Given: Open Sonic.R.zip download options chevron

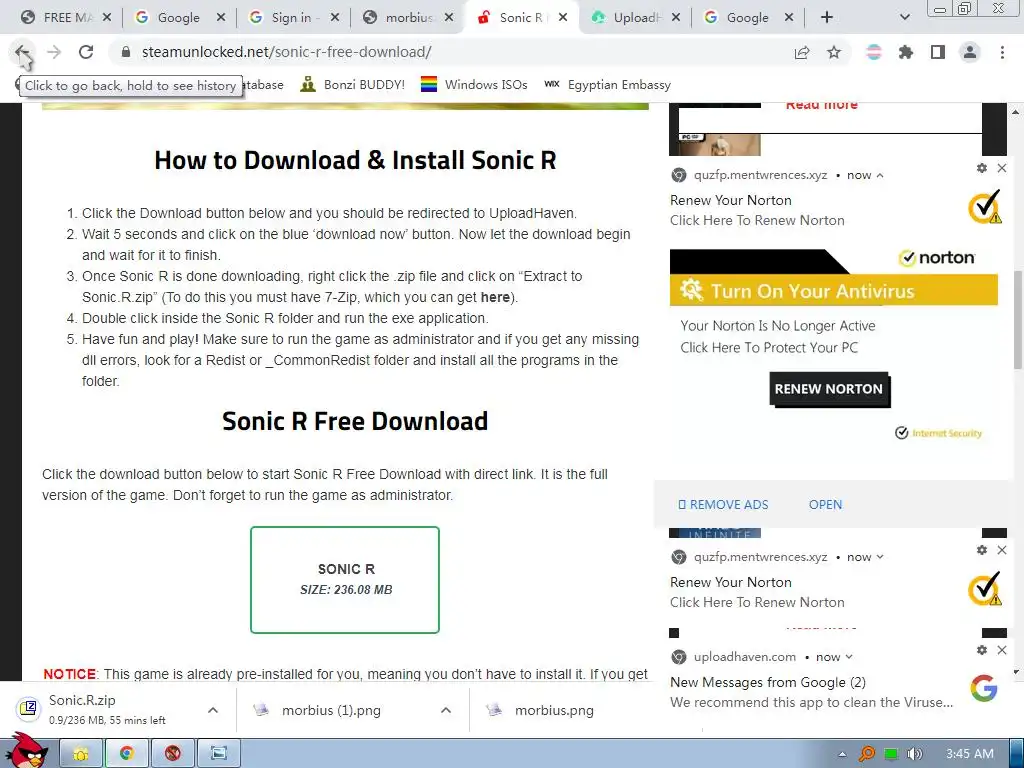Looking at the screenshot, I should 213,710.
